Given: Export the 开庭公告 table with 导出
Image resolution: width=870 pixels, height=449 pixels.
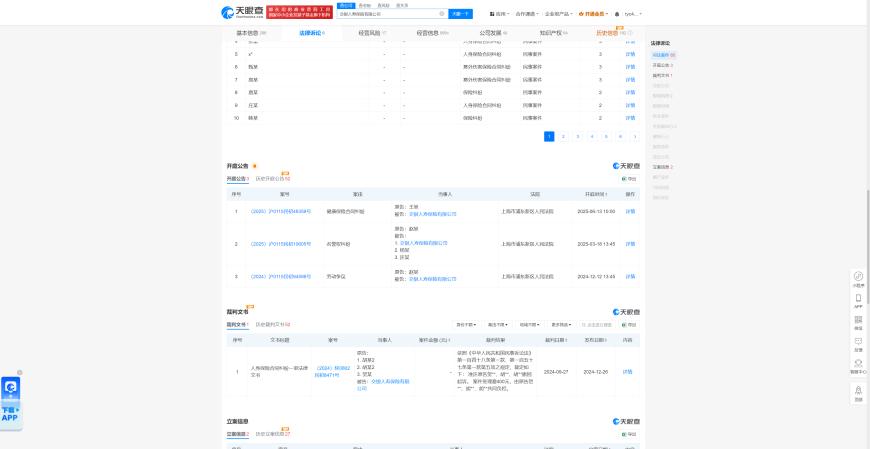Looking at the screenshot, I should pos(629,179).
